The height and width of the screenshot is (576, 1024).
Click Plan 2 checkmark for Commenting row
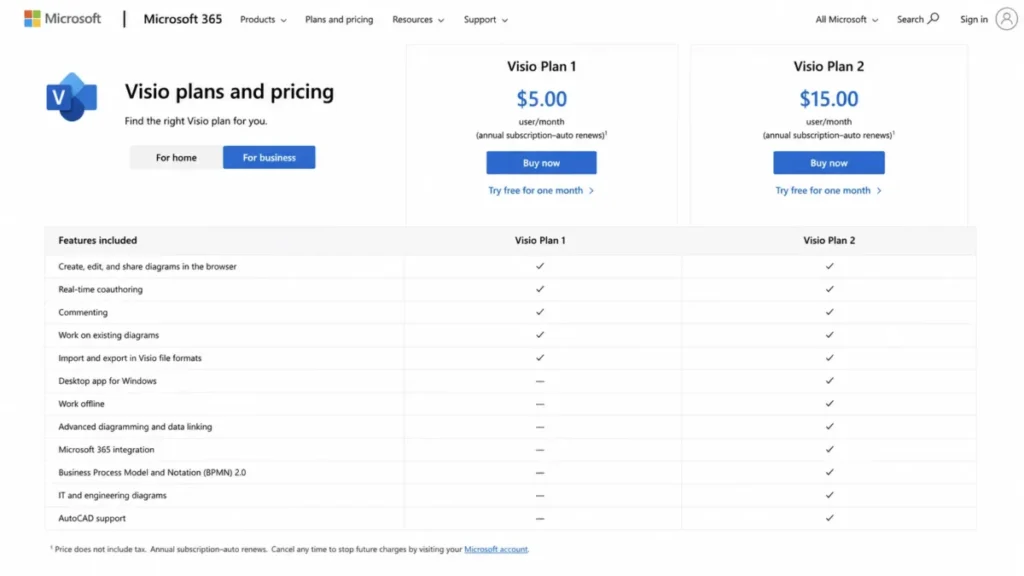tap(829, 312)
